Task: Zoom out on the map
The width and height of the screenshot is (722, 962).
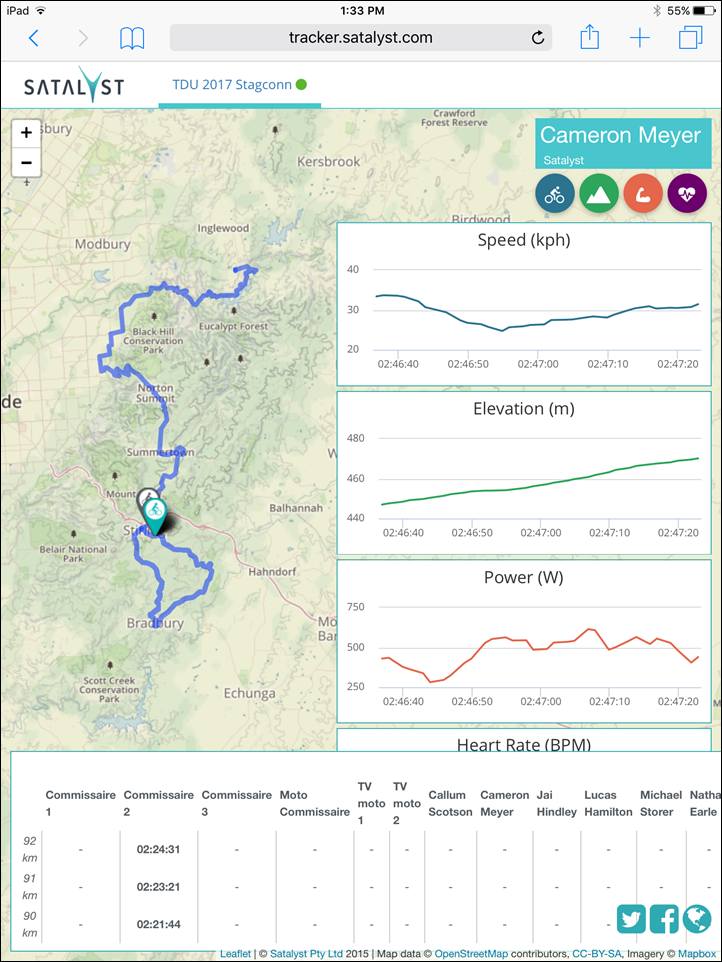Action: pyautogui.click(x=26, y=162)
